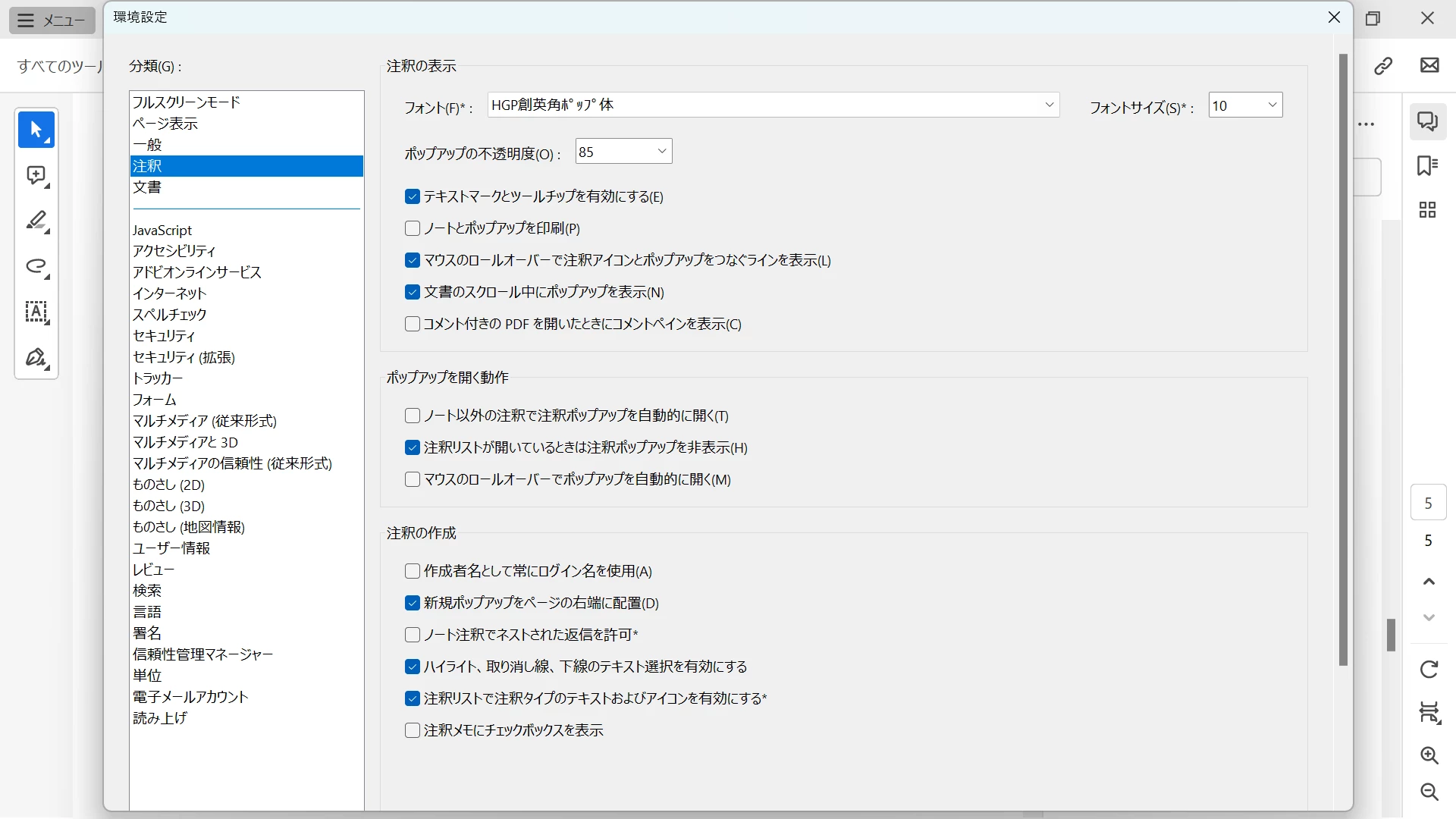The height and width of the screenshot is (819, 1456).
Task: Enable ノートとポップアップを印刷 checkbox
Action: (x=413, y=228)
